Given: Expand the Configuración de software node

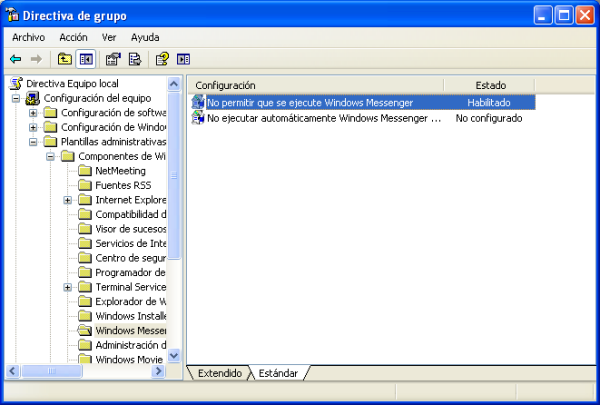Looking at the screenshot, I should tap(33, 113).
